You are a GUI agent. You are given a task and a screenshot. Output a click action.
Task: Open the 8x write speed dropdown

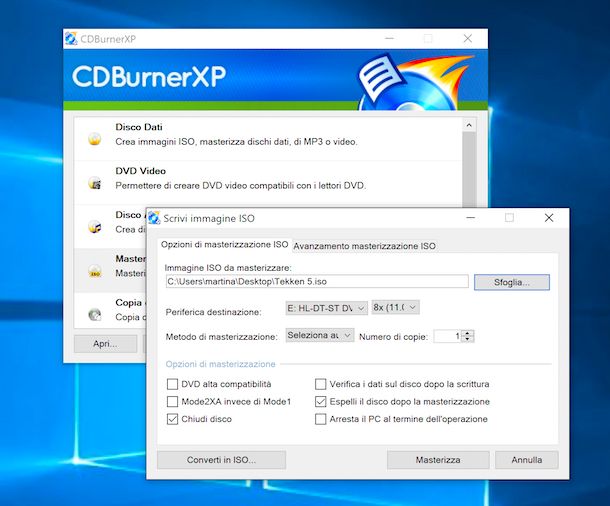396,307
